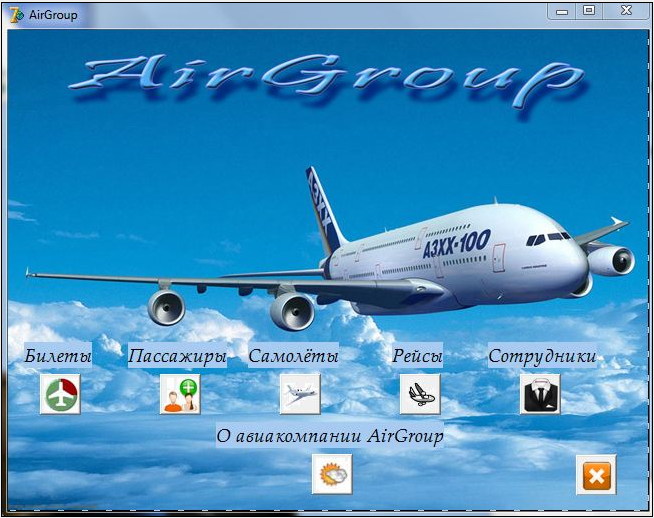Click the Самолёты label
Viewport: 654px width, 518px height.
coord(293,356)
